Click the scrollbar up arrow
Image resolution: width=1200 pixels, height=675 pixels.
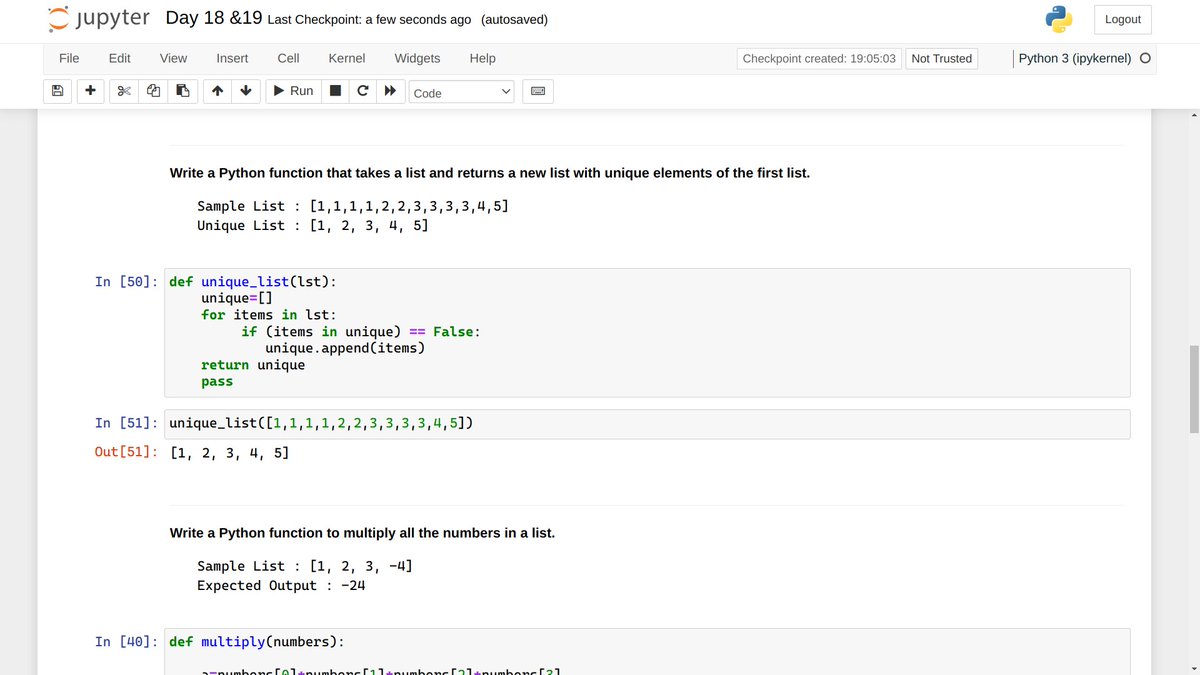pyautogui.click(x=1193, y=115)
